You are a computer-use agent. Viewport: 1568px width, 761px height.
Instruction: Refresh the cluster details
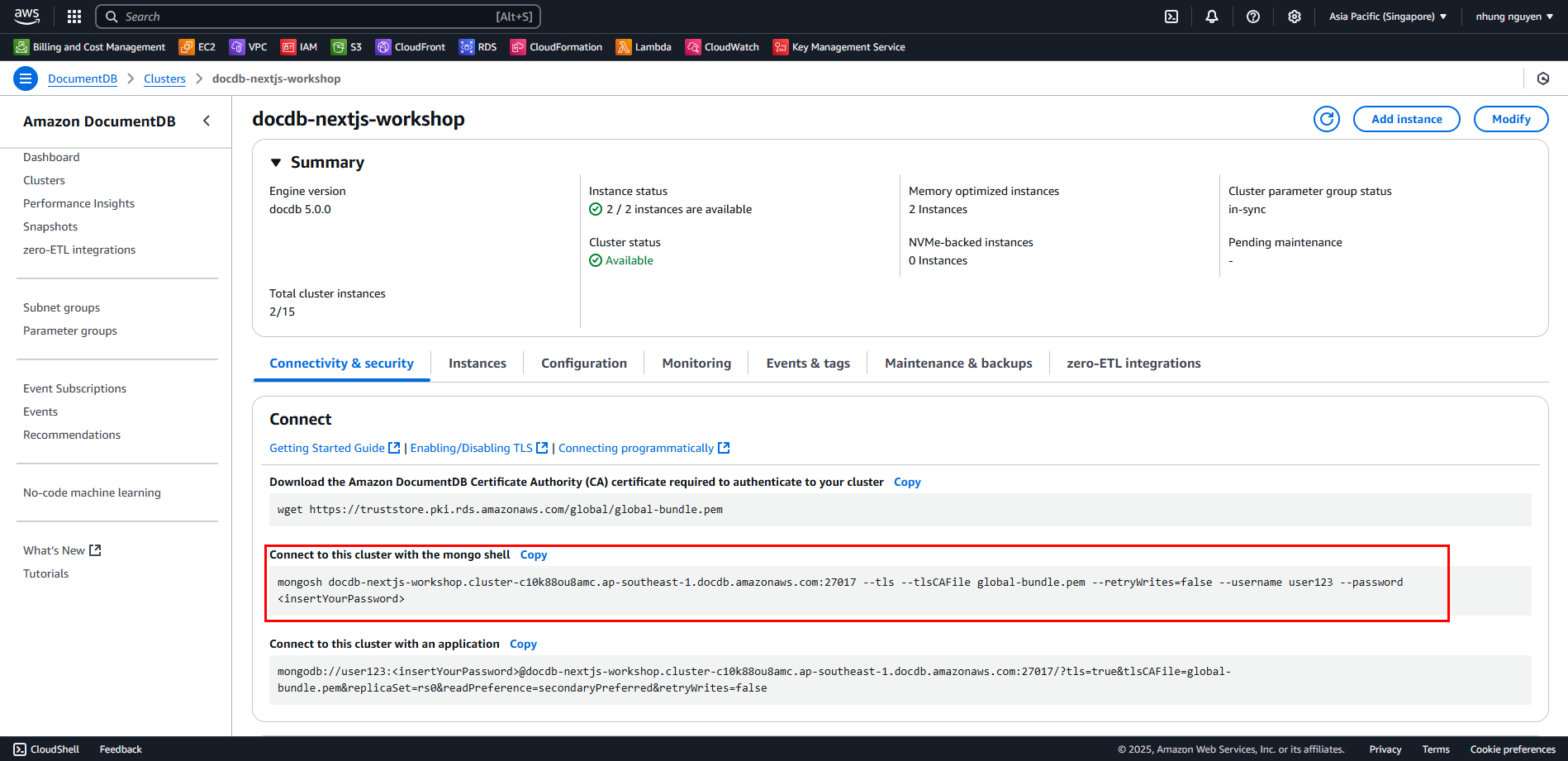(1327, 119)
